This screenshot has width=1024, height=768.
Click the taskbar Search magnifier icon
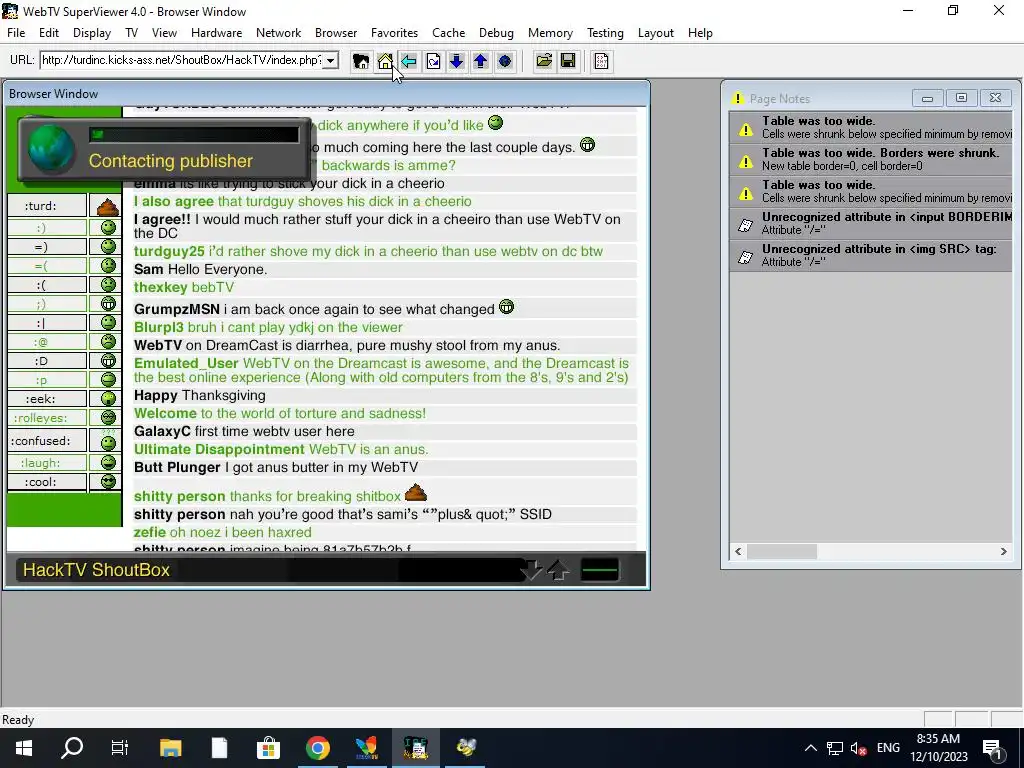point(72,748)
